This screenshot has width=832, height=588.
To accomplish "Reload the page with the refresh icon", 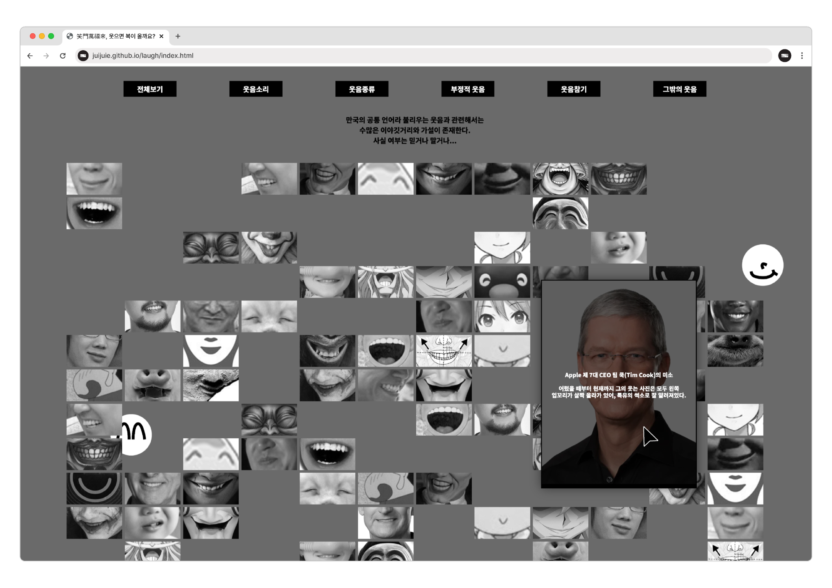I will [x=62, y=56].
